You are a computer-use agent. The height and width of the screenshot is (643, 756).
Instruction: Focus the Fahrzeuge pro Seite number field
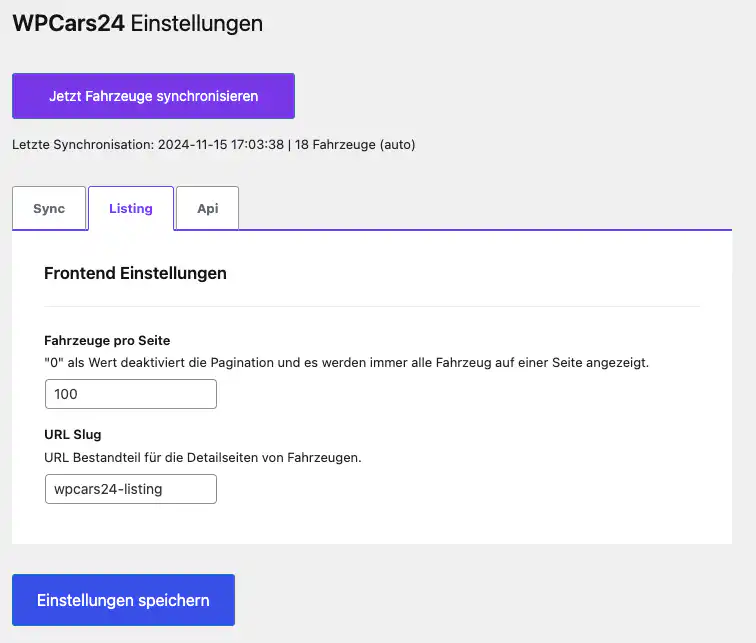pos(131,394)
